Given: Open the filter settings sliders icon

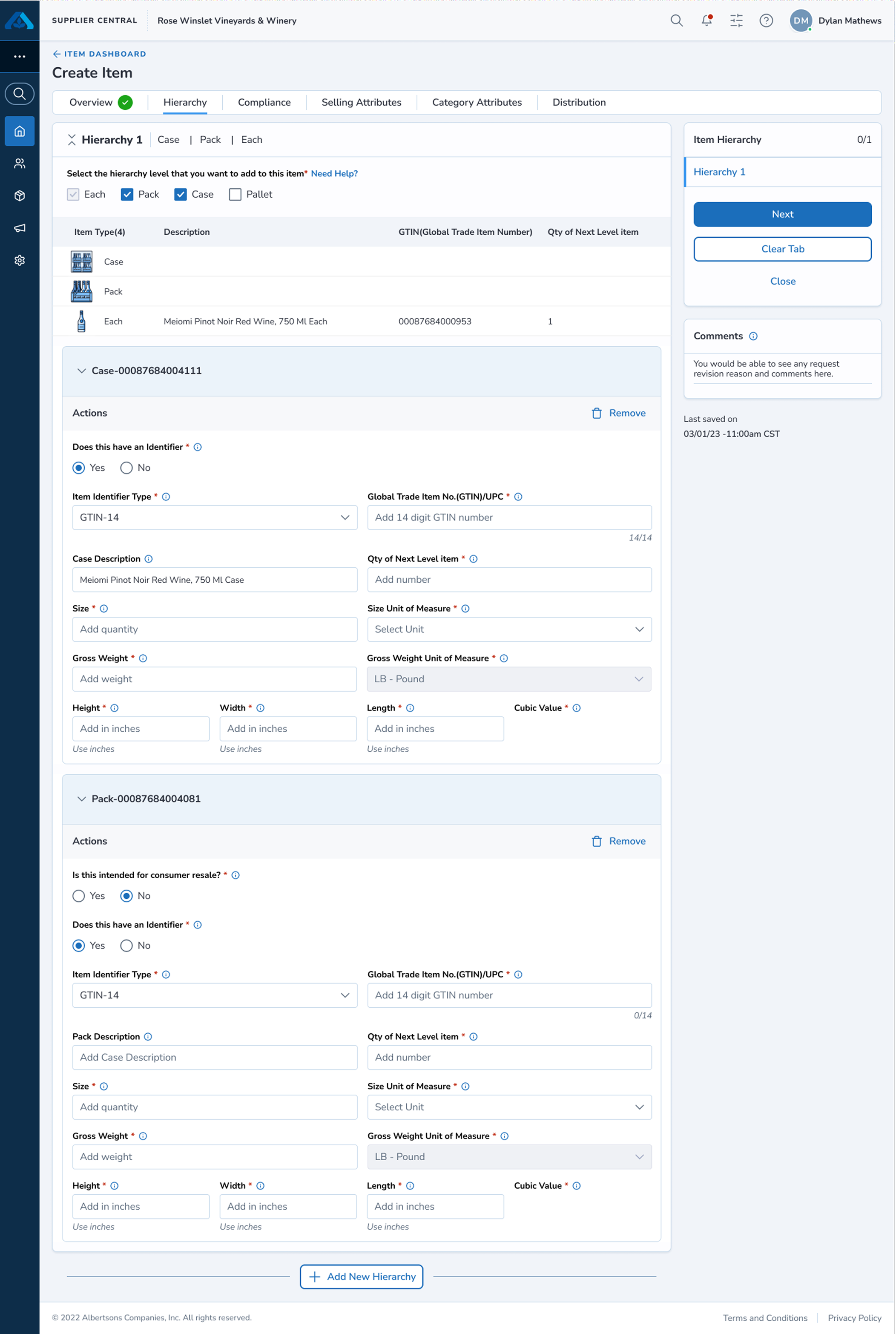Looking at the screenshot, I should [736, 20].
